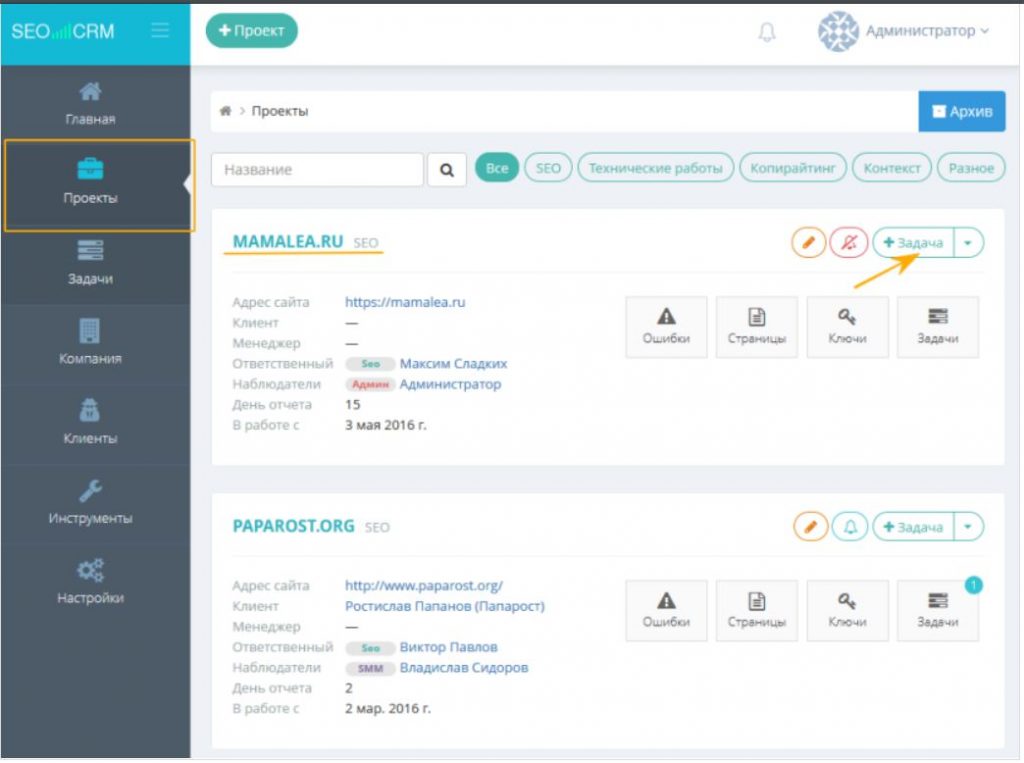Open Проекты briefcase sidebar item
This screenshot has width=1024, height=763.
[90, 180]
